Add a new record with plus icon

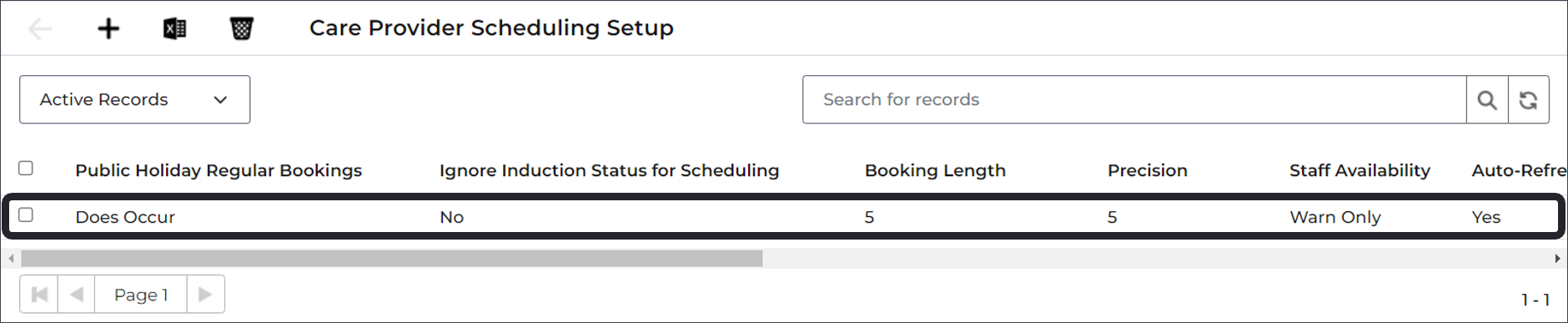point(108,29)
